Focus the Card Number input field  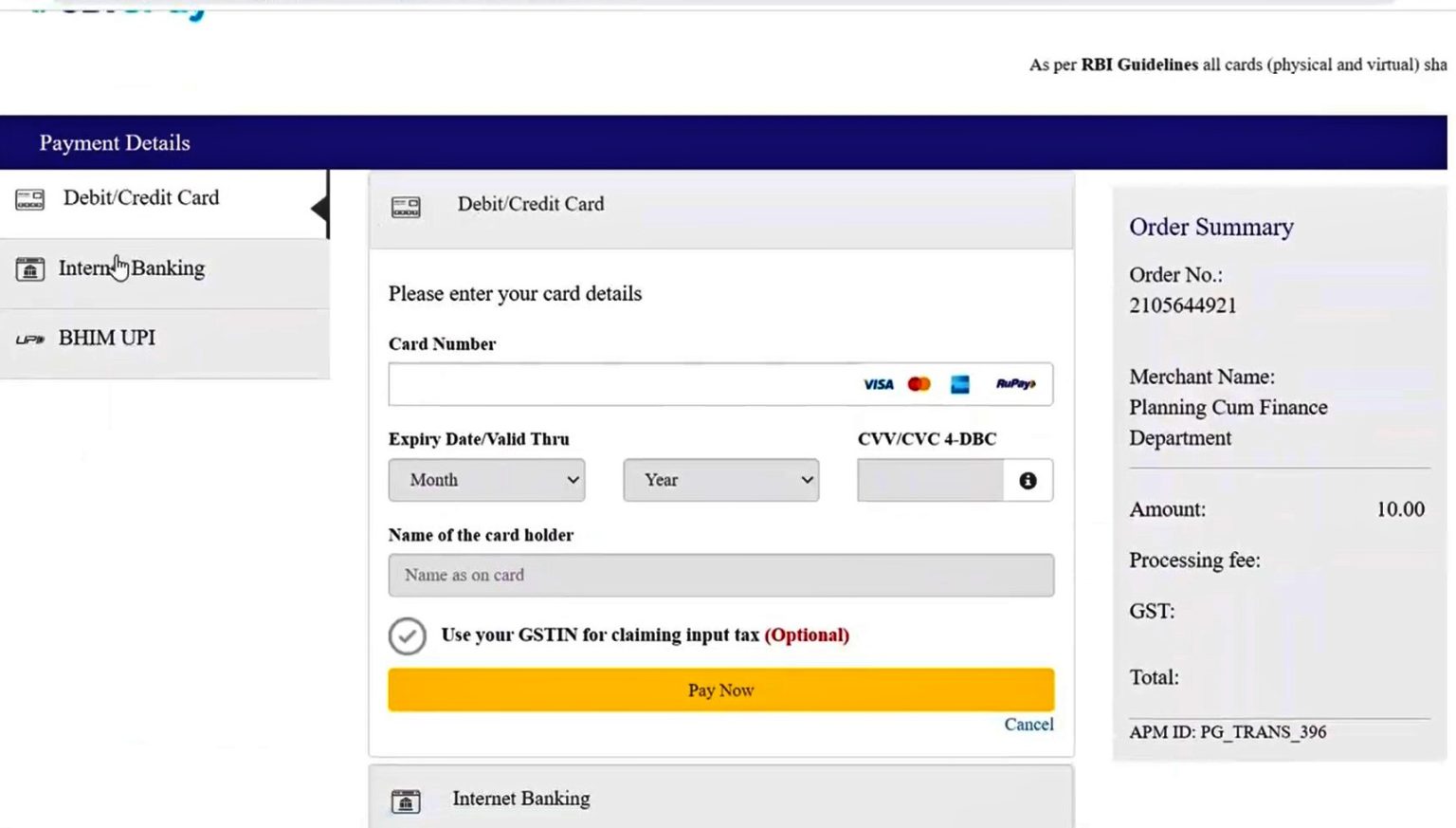pyautogui.click(x=616, y=384)
